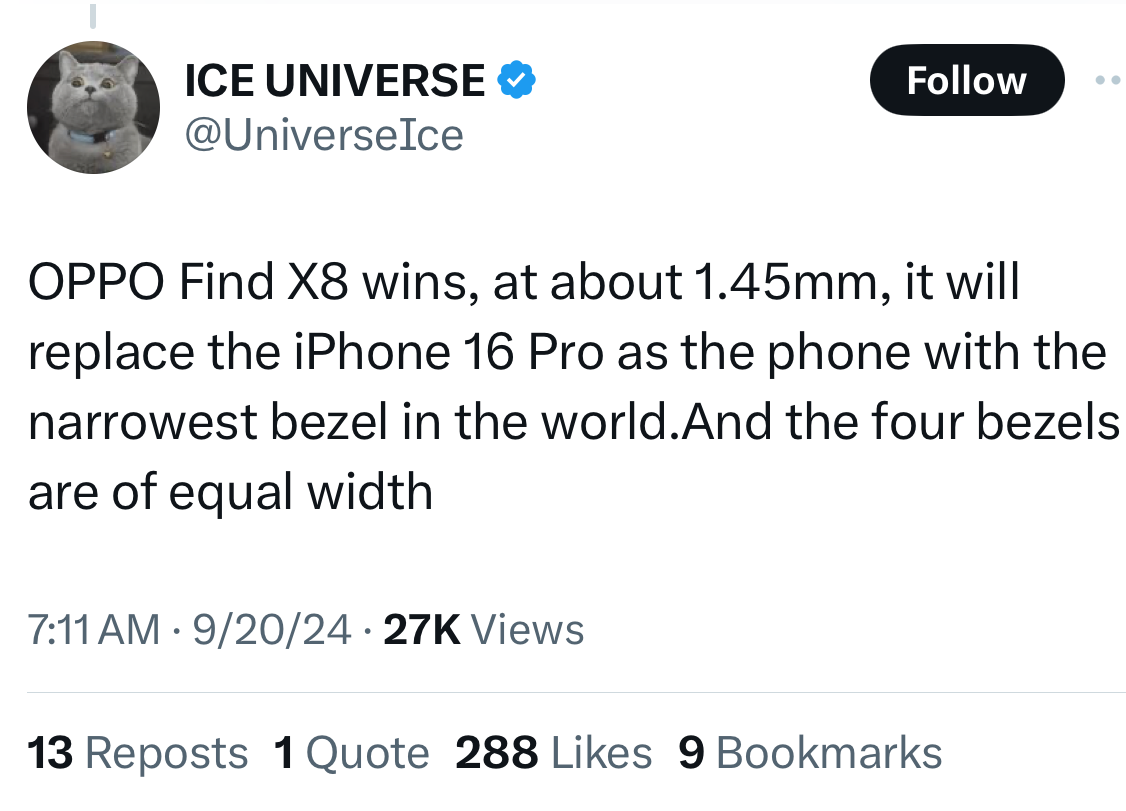The width and height of the screenshot is (1126, 811).
Task: Click the 9 Bookmarks count
Action: coord(810,752)
